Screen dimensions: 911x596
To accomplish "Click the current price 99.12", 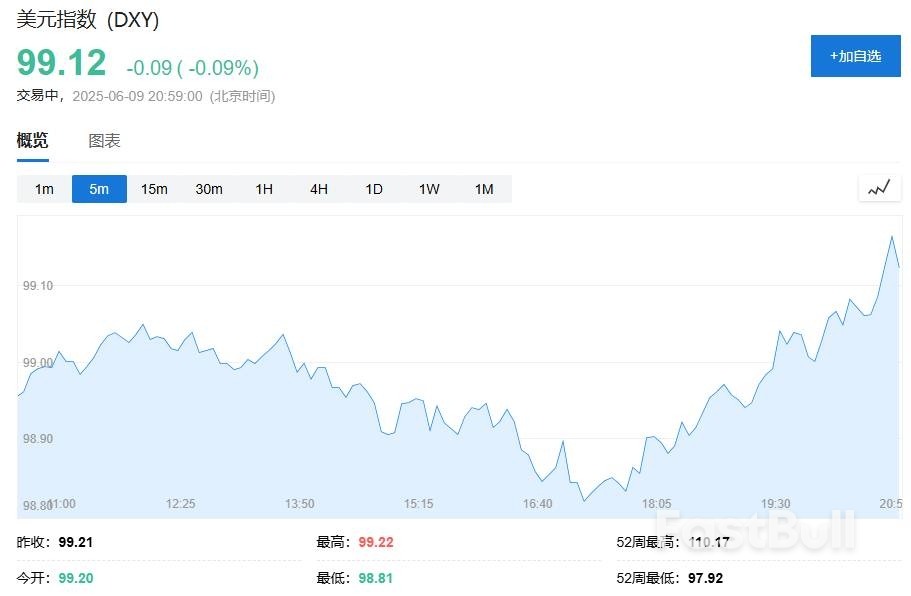I will (x=61, y=63).
